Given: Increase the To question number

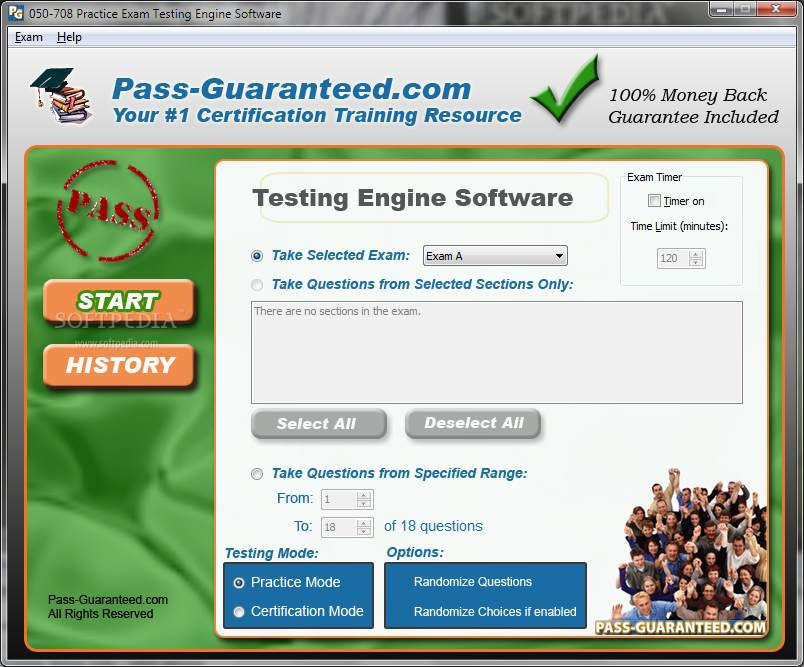Looking at the screenshot, I should click(x=364, y=523).
